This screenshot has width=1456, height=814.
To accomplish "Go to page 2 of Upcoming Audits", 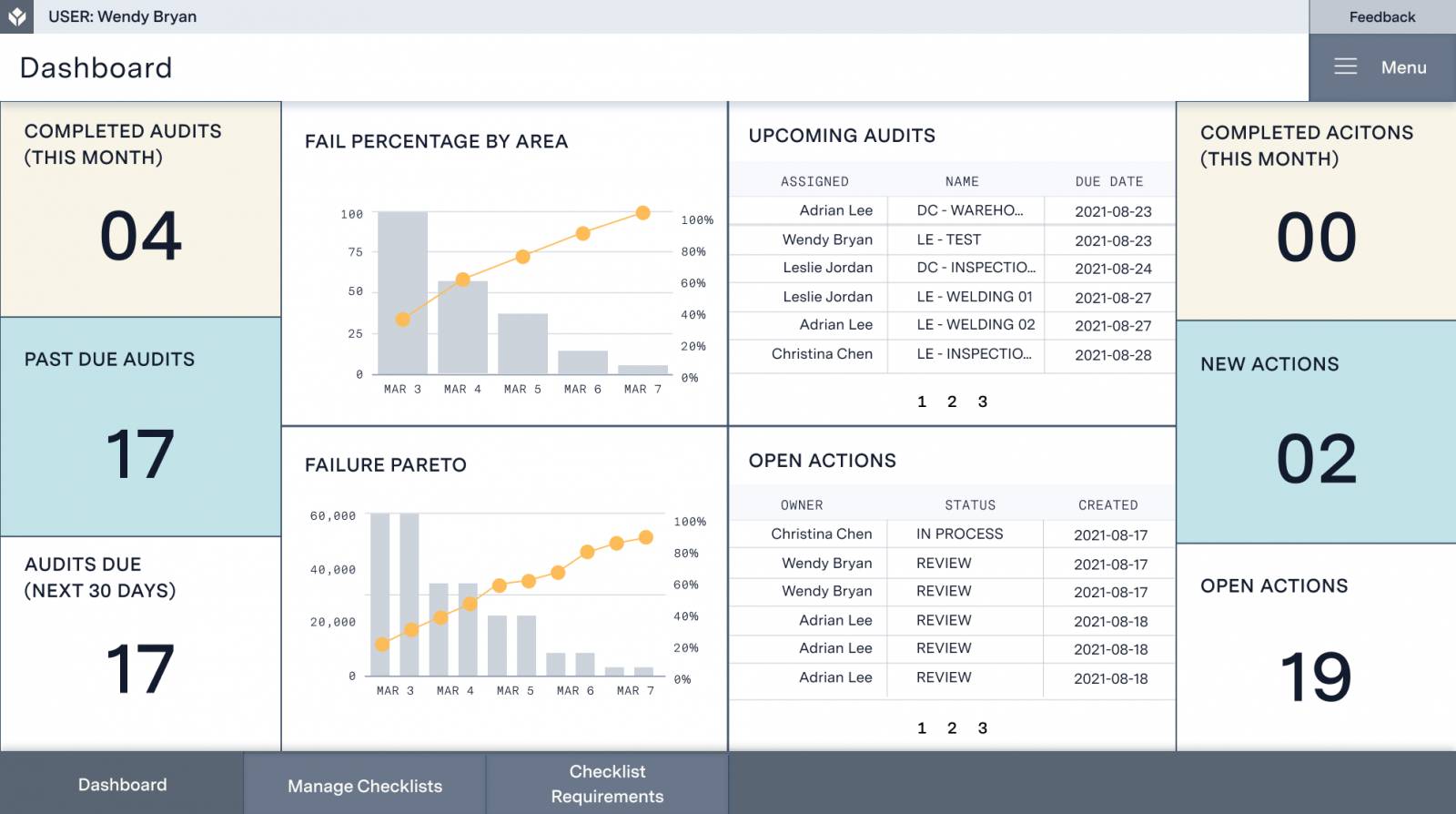I will pyautogui.click(x=952, y=402).
